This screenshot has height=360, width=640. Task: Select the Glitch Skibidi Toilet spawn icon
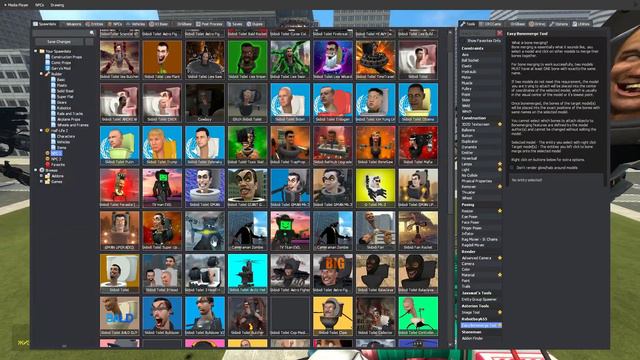tap(247, 102)
